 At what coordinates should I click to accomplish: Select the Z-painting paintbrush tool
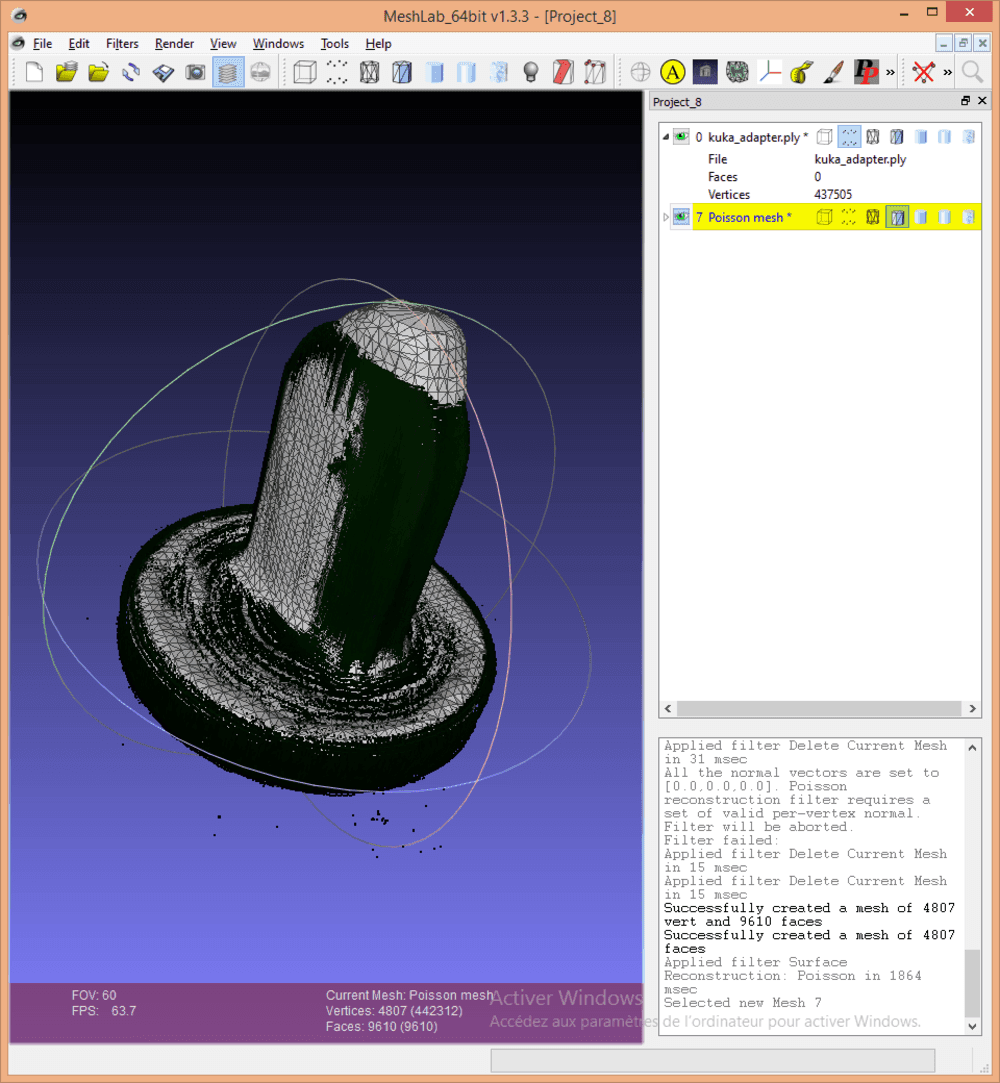coord(833,72)
